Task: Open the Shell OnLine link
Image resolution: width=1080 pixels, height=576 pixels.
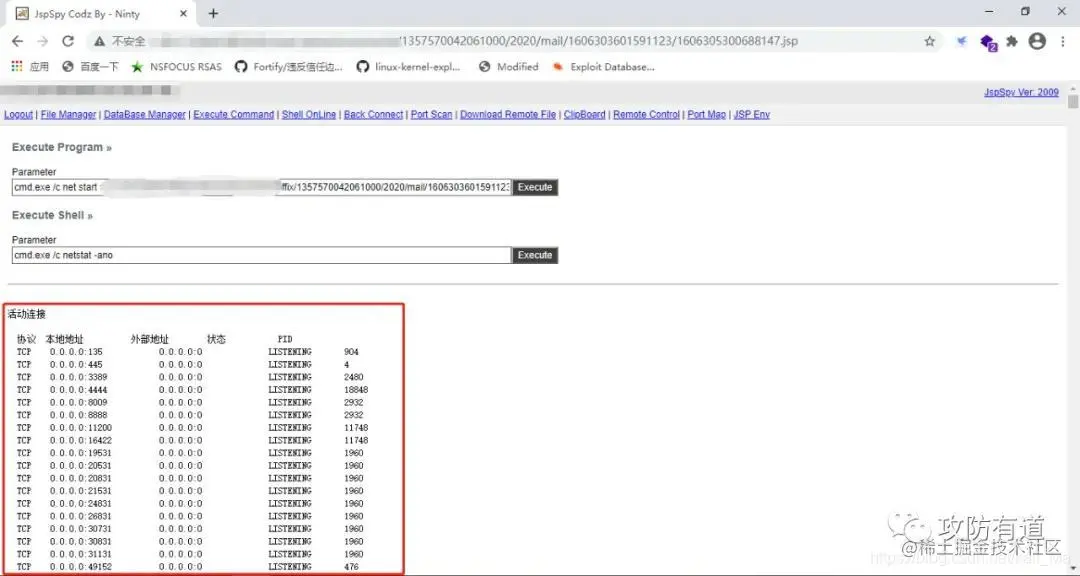Action: (309, 114)
